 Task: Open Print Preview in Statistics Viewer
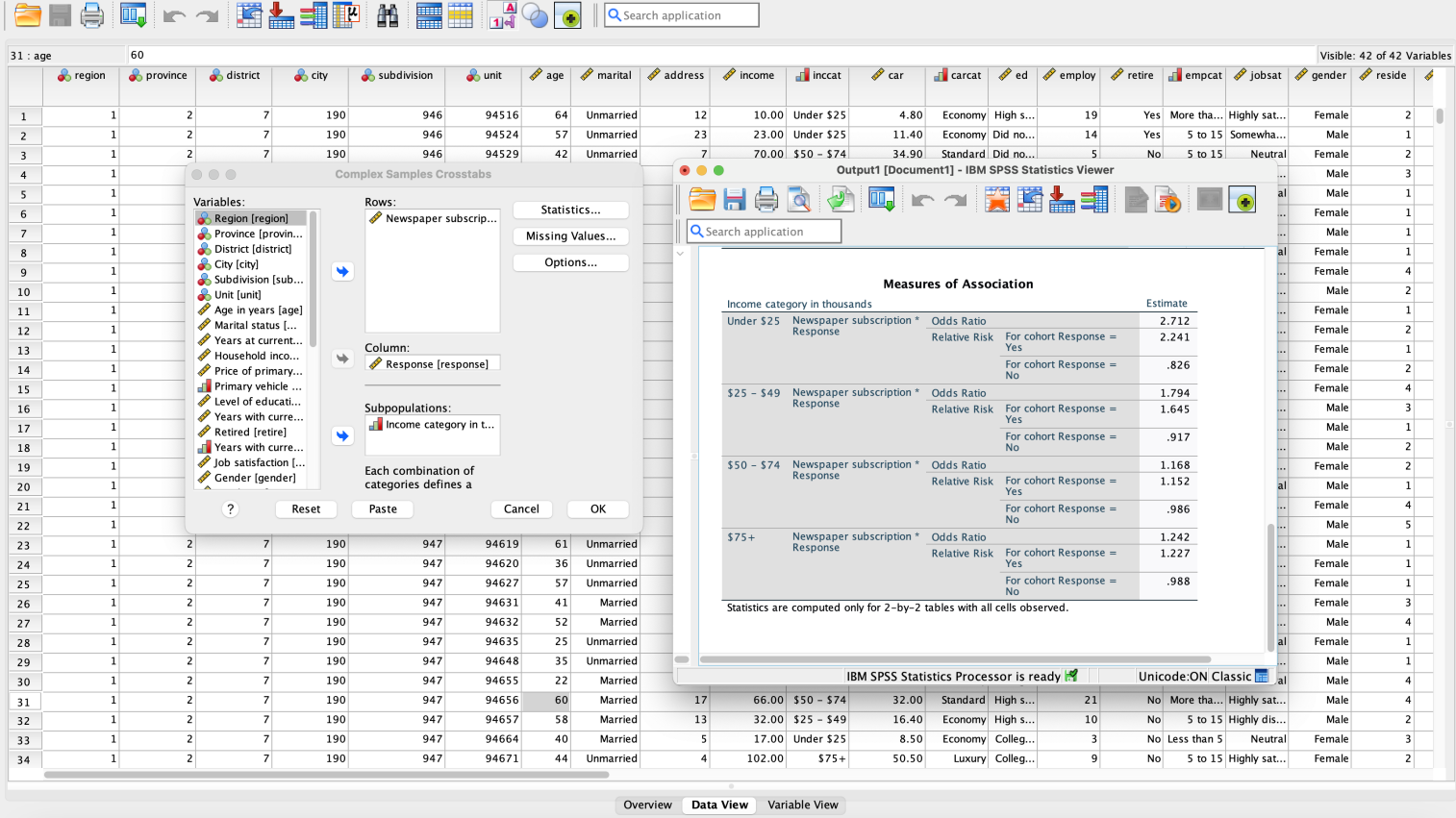click(799, 200)
